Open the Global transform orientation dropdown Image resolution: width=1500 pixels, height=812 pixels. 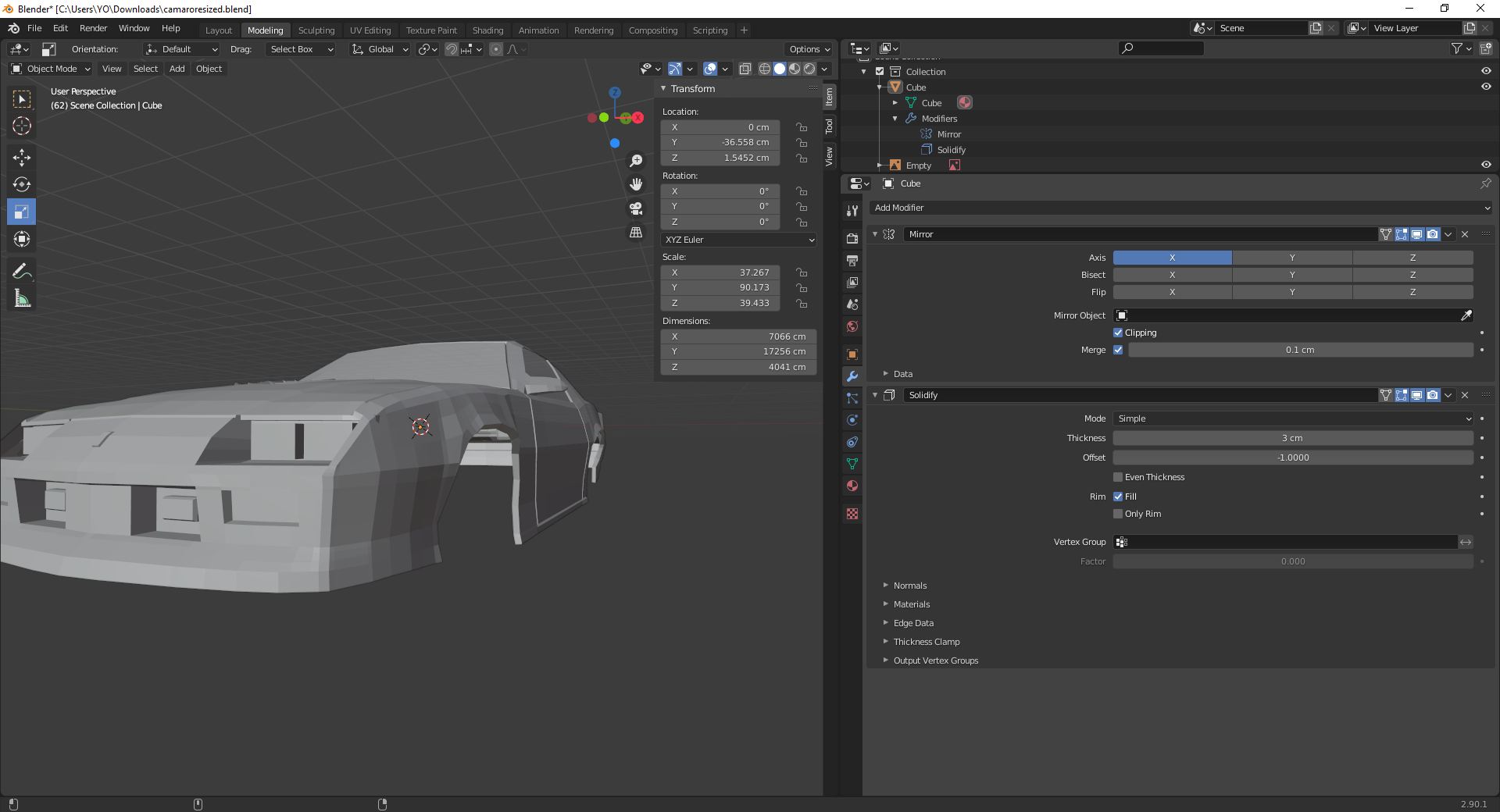coord(380,49)
